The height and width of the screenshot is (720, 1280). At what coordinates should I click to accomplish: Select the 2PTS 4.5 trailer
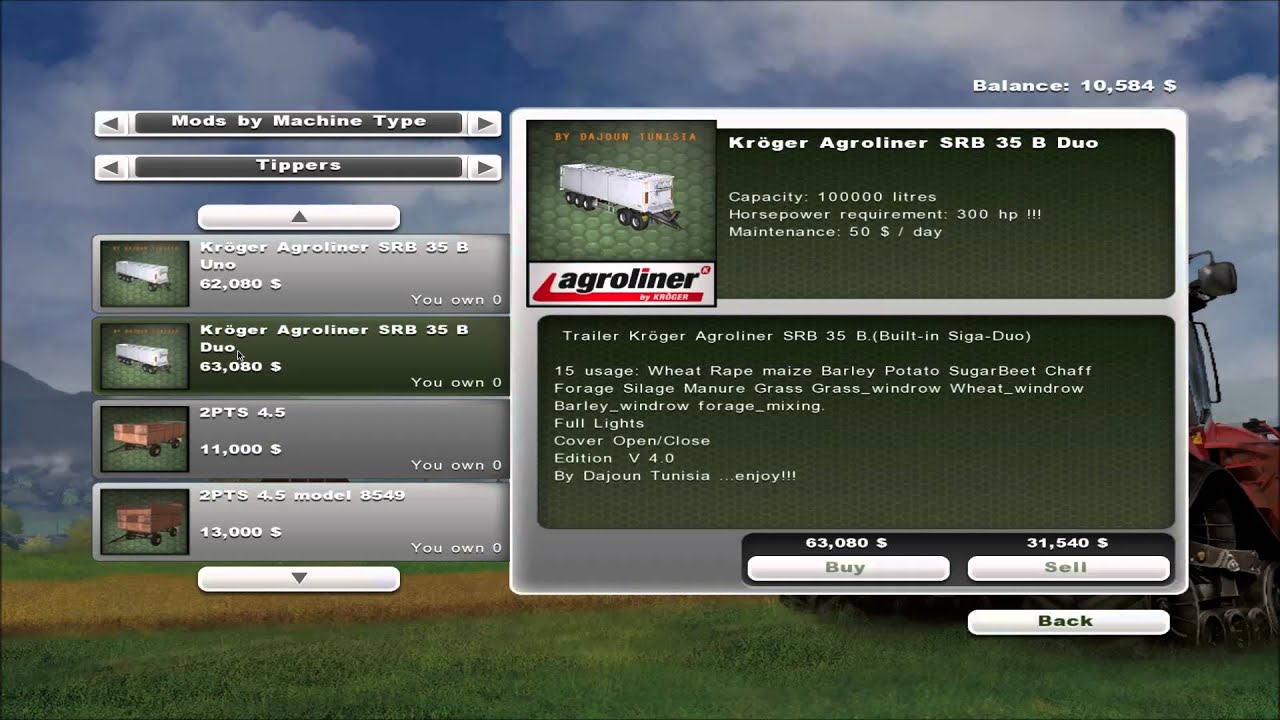pos(301,438)
